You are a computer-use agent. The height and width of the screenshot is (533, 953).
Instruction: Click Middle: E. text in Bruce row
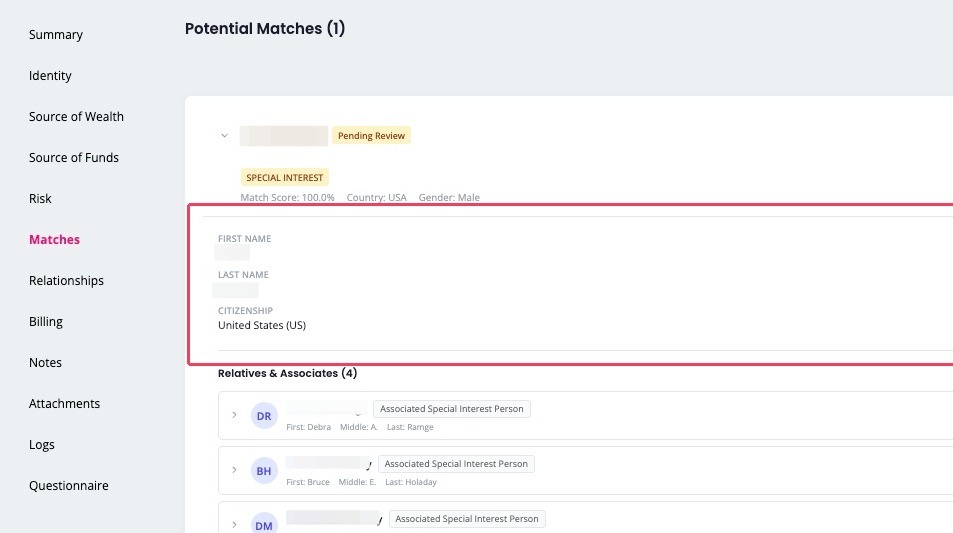(x=357, y=482)
